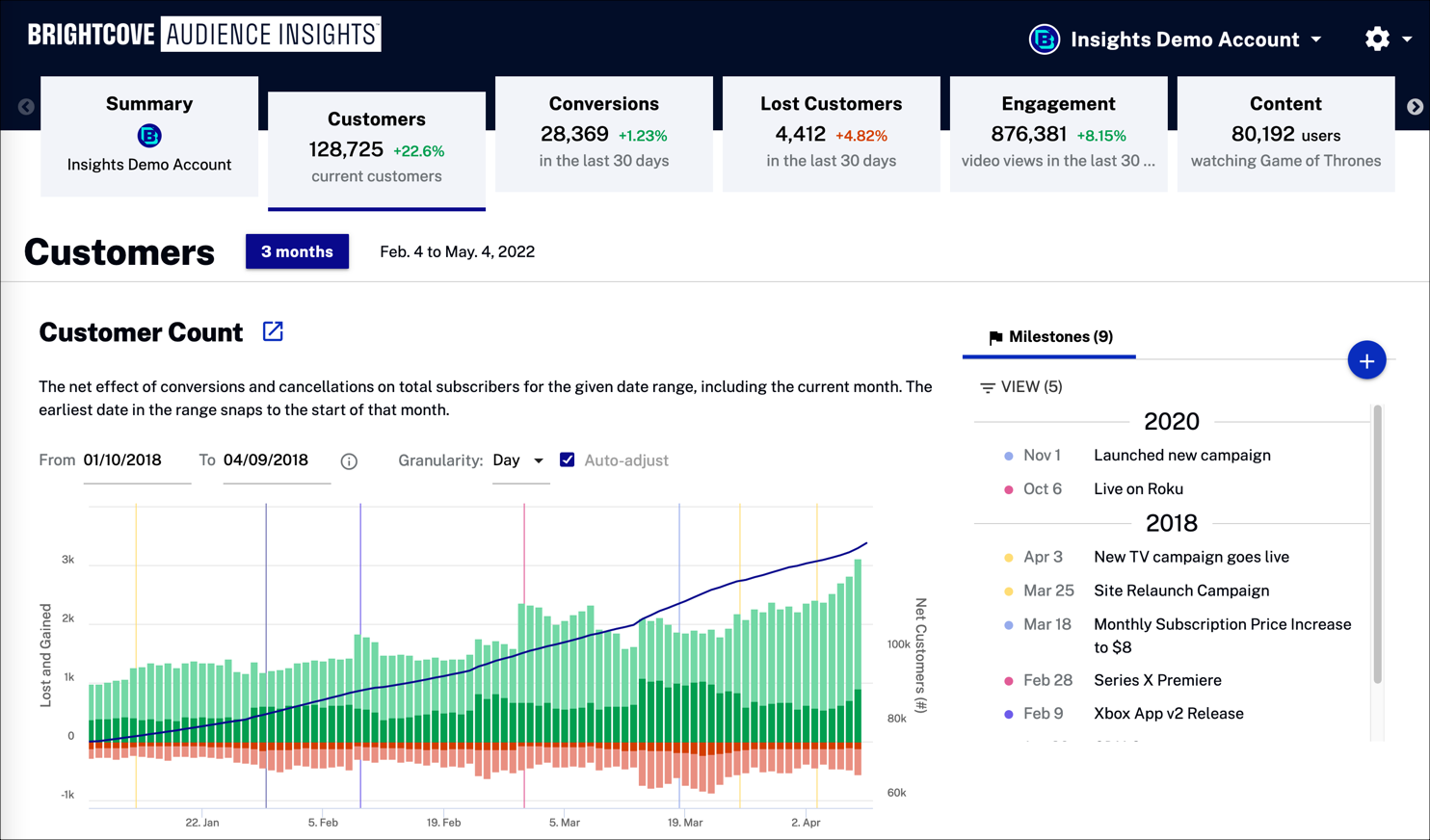Screen dimensions: 1430x840
Task: Uncheck the Auto-adjust checkbox
Action: point(568,460)
